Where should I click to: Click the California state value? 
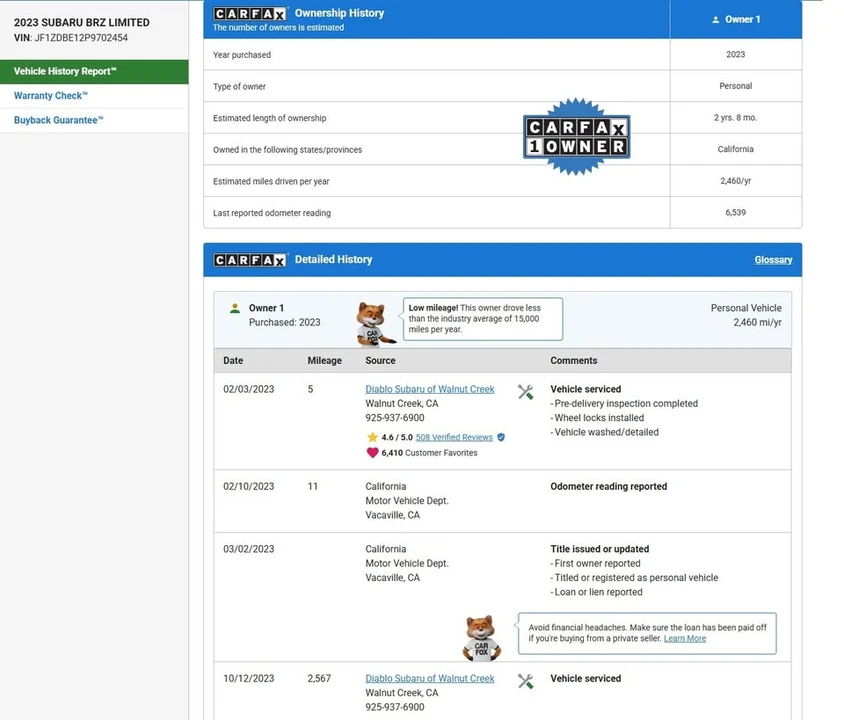click(735, 149)
